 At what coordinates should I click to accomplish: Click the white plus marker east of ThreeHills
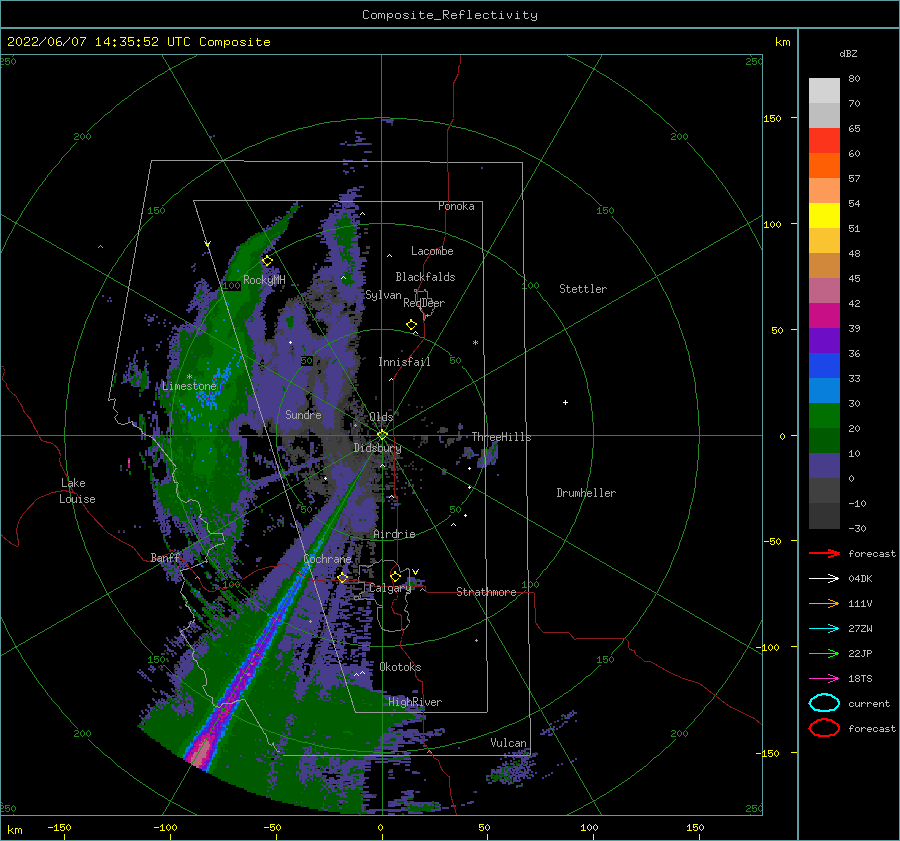565,402
